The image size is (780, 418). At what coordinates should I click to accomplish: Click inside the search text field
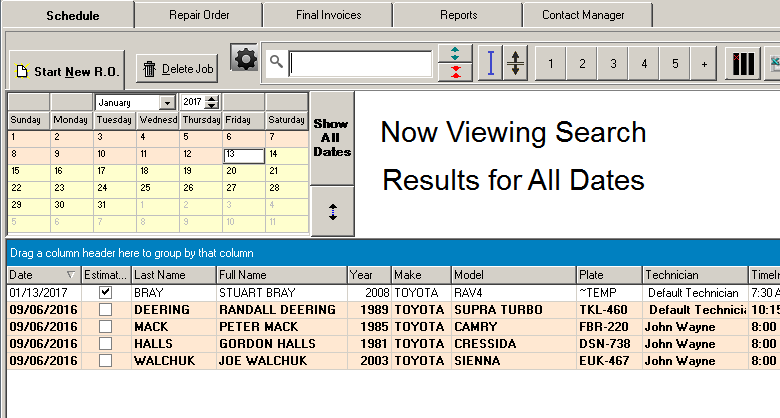coord(360,64)
